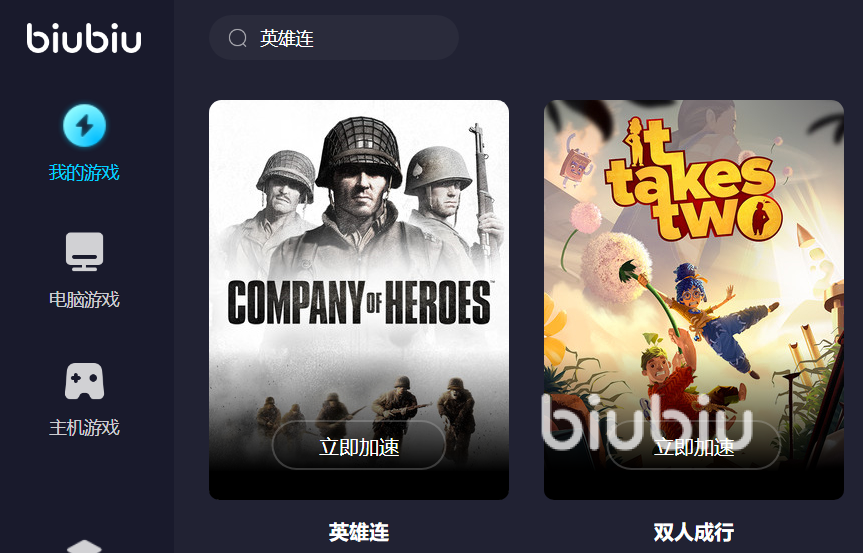
Task: Open the 我的游戏 text label
Action: (84, 172)
